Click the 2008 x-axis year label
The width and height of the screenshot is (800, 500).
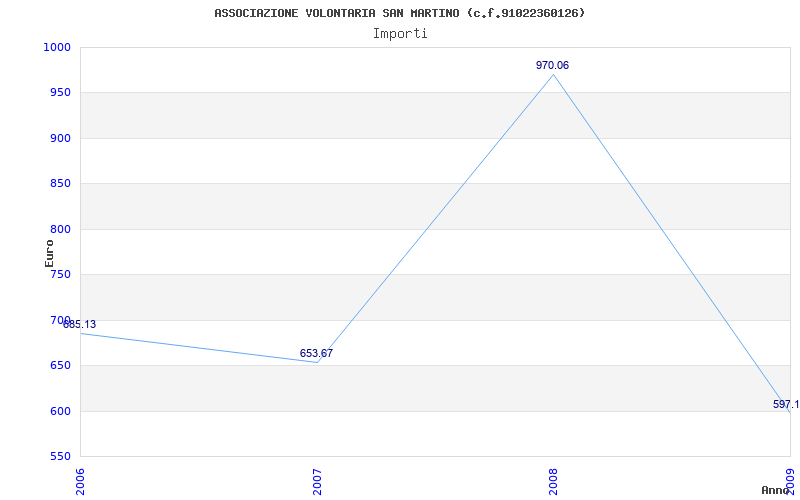[x=554, y=482]
